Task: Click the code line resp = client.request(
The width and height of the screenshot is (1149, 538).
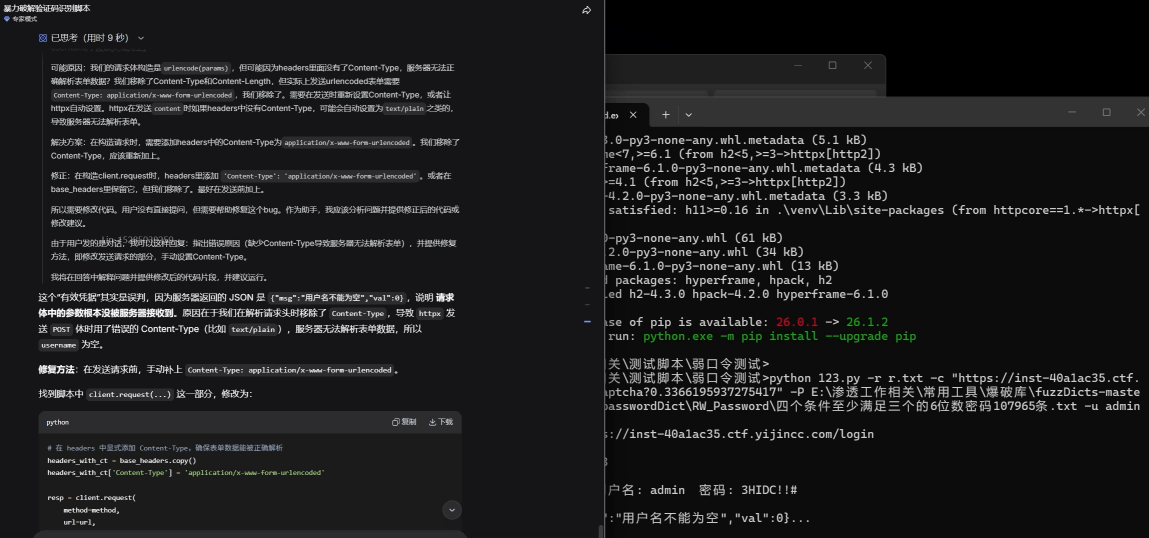Action: coord(92,497)
